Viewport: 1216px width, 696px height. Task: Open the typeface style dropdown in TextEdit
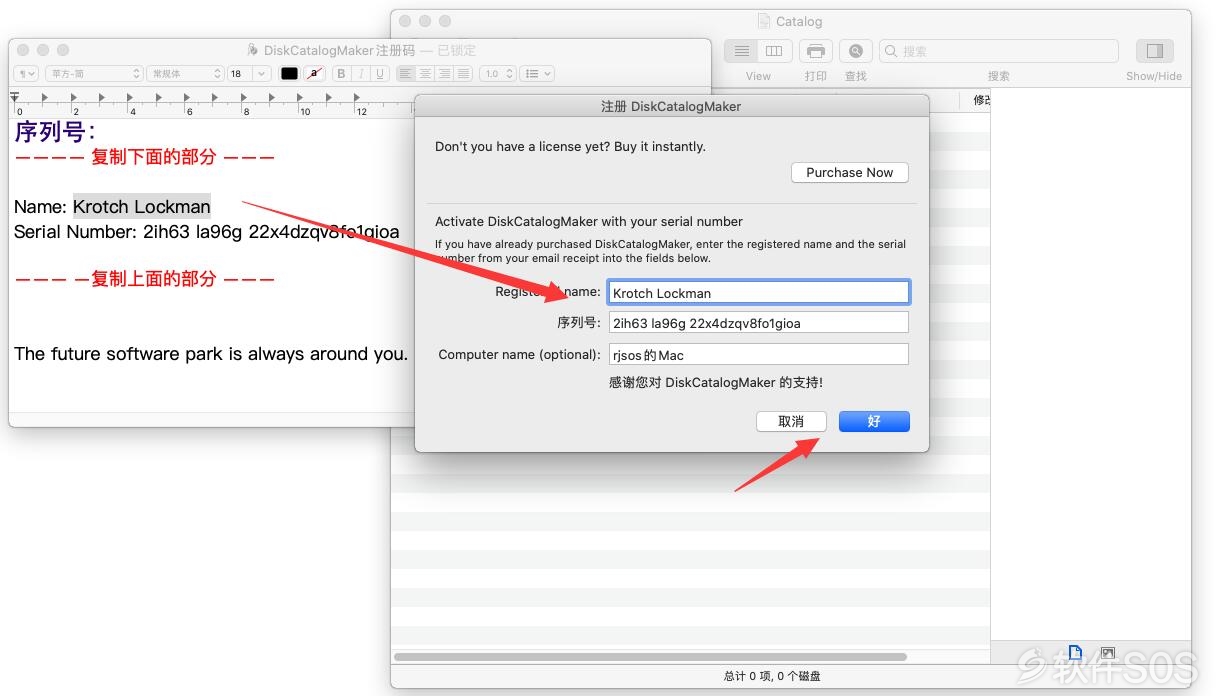[185, 74]
